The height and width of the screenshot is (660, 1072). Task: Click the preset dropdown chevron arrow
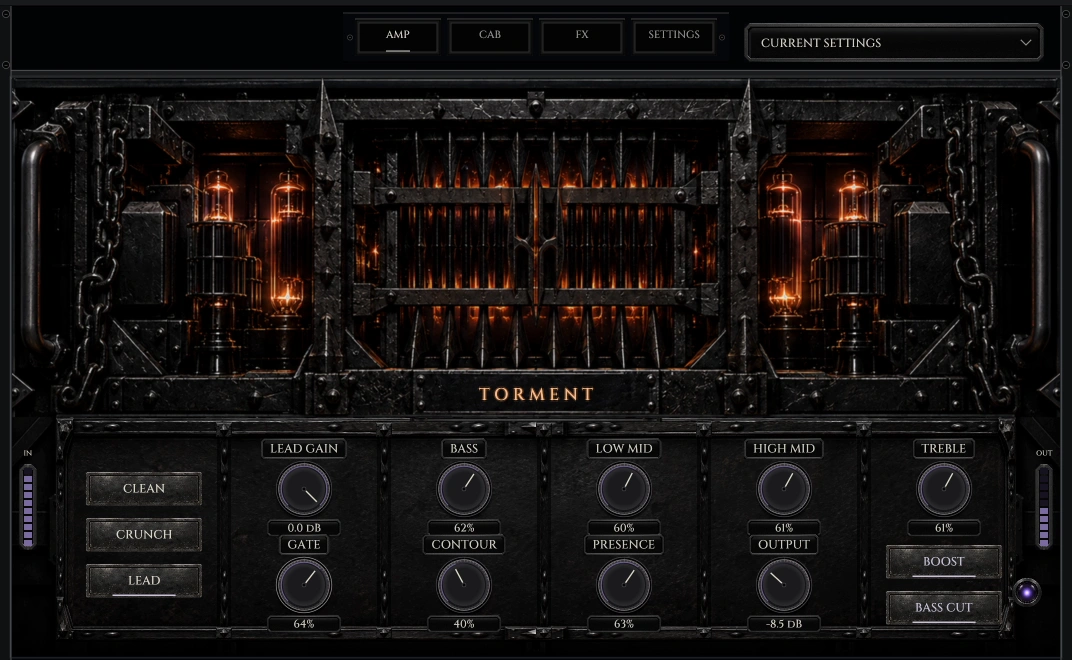1026,42
